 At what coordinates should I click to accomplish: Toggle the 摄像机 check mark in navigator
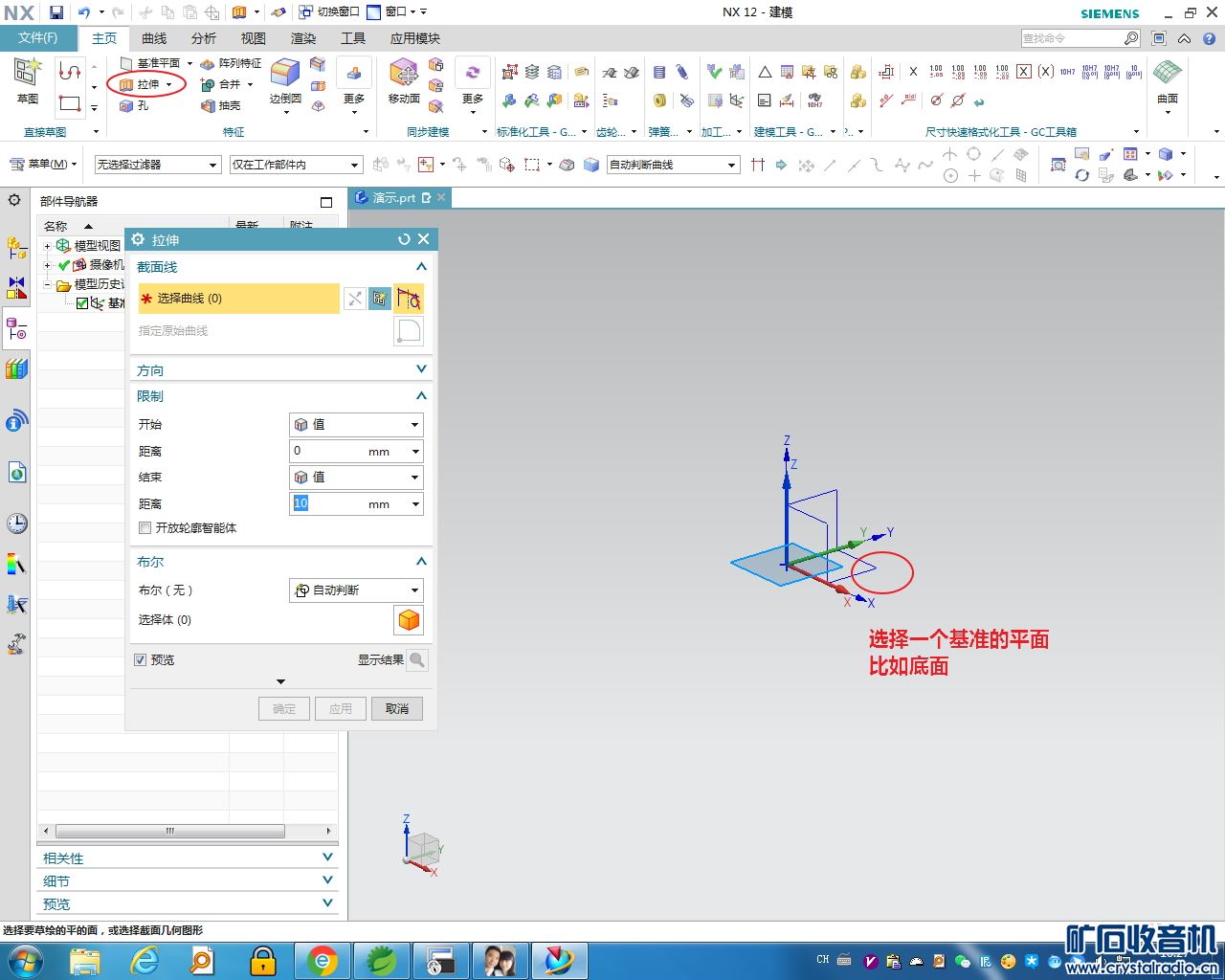coord(64,265)
